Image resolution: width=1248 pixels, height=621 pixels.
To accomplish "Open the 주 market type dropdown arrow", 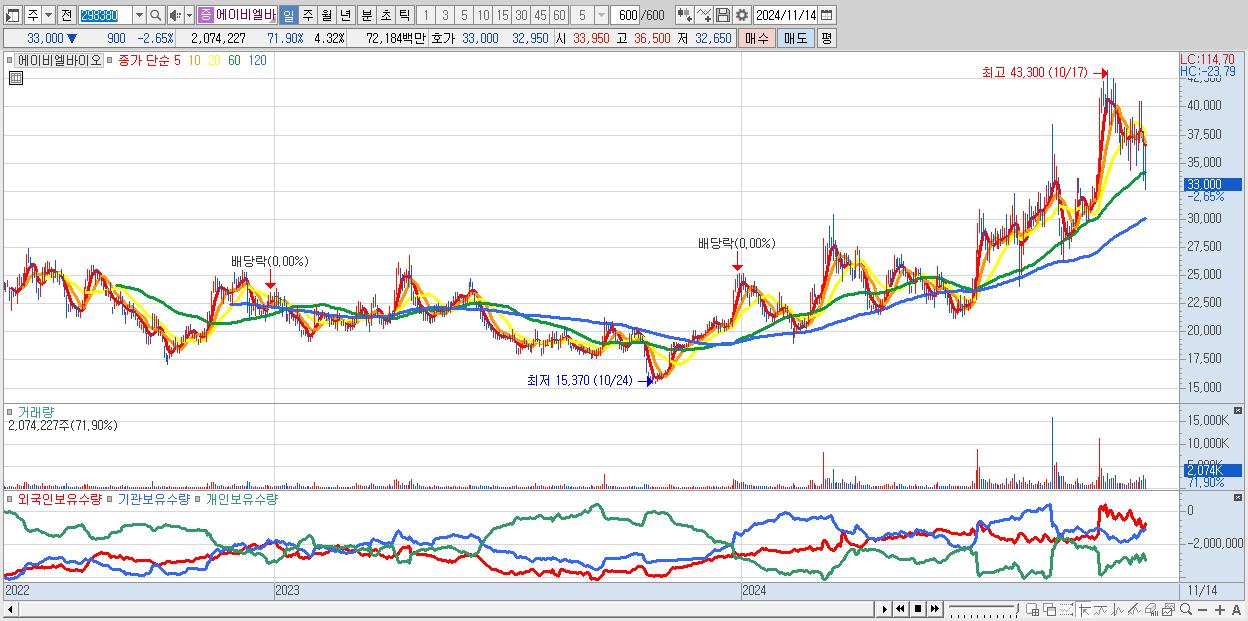I will 47,15.
